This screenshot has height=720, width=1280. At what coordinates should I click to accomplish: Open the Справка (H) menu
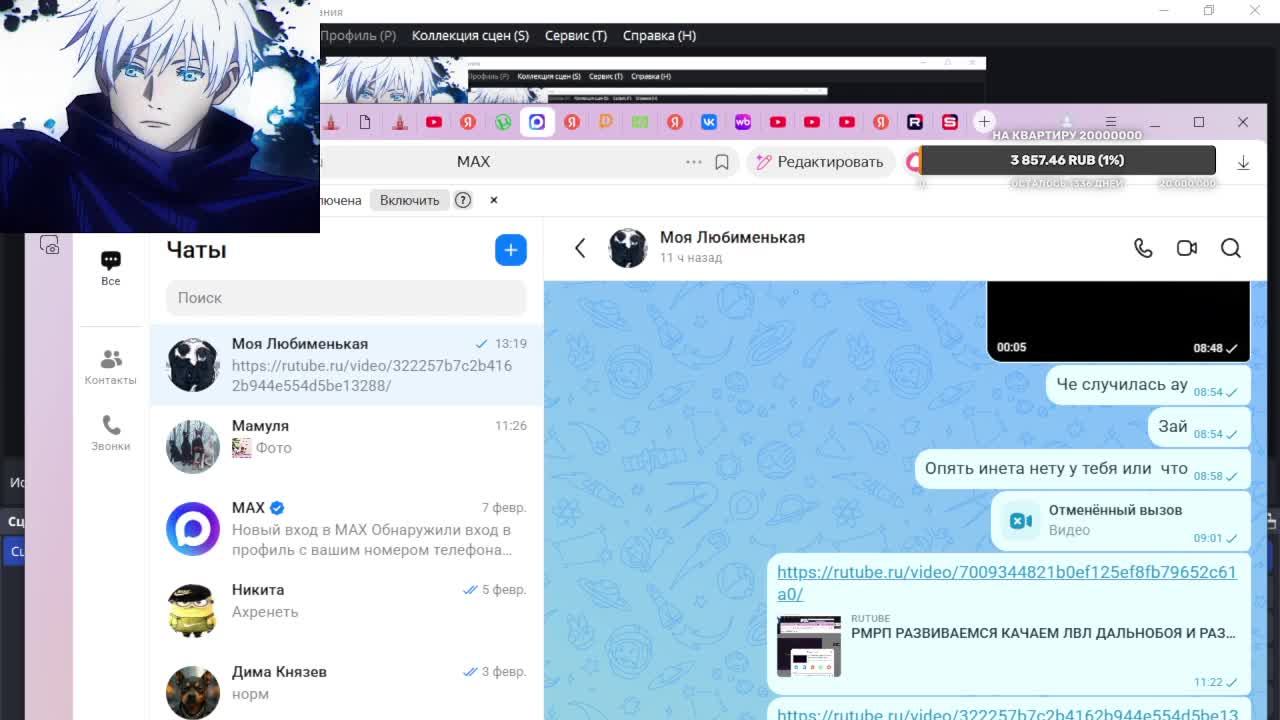pyautogui.click(x=659, y=35)
